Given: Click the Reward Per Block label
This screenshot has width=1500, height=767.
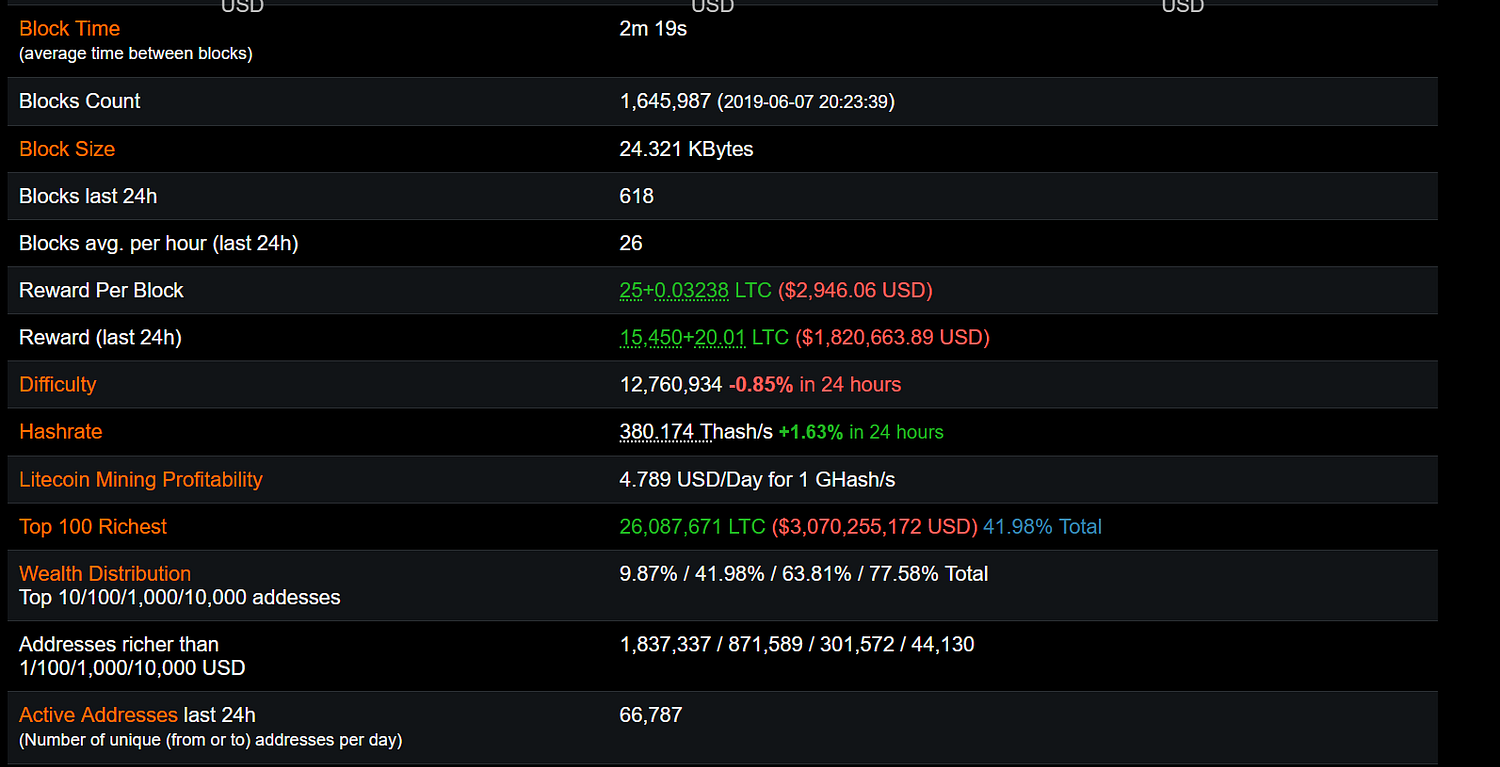Looking at the screenshot, I should tap(101, 290).
